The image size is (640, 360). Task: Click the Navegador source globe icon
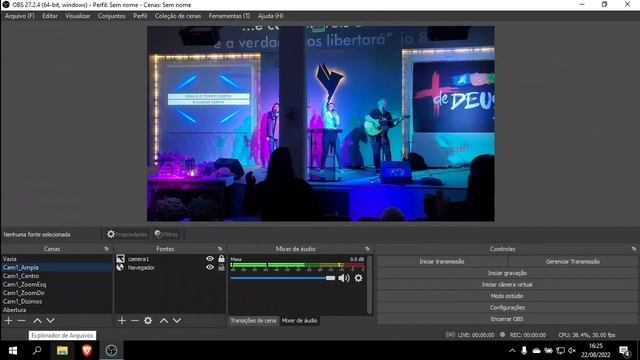(120, 267)
